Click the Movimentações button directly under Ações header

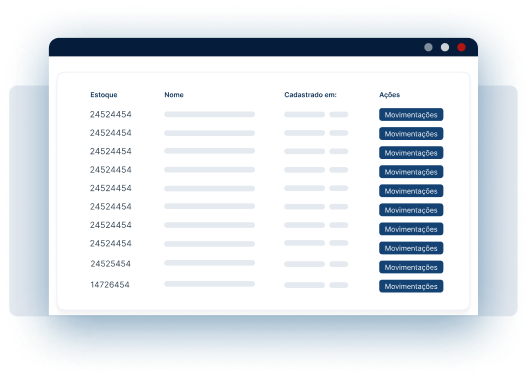(x=411, y=115)
